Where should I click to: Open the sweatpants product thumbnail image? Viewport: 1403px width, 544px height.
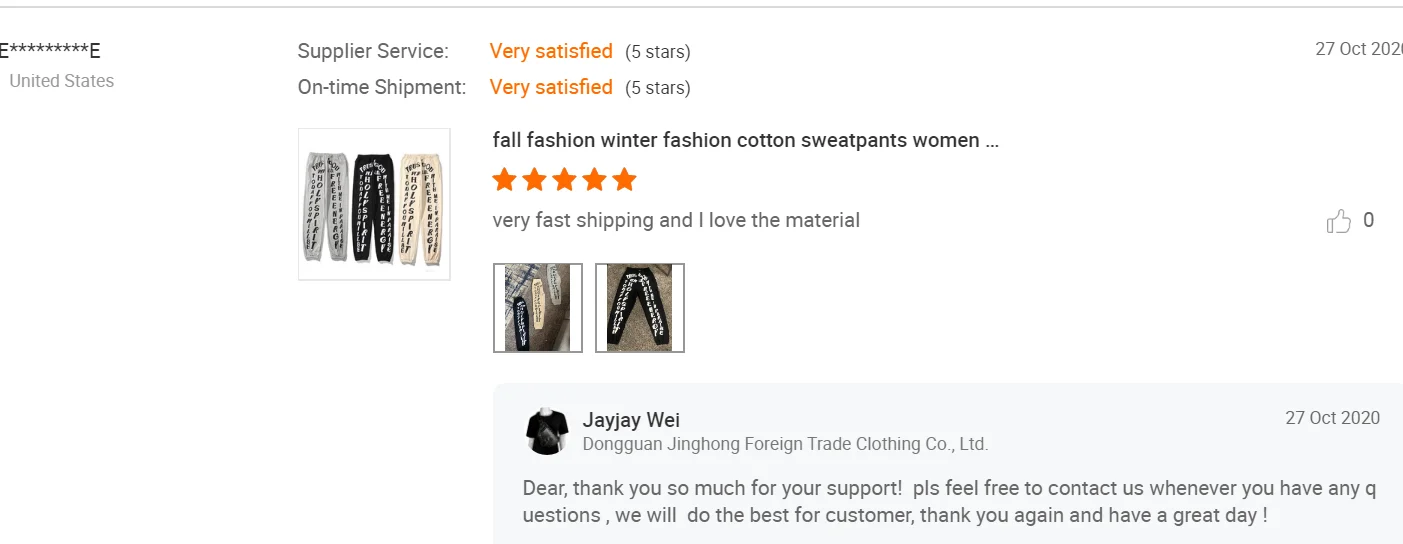(374, 204)
